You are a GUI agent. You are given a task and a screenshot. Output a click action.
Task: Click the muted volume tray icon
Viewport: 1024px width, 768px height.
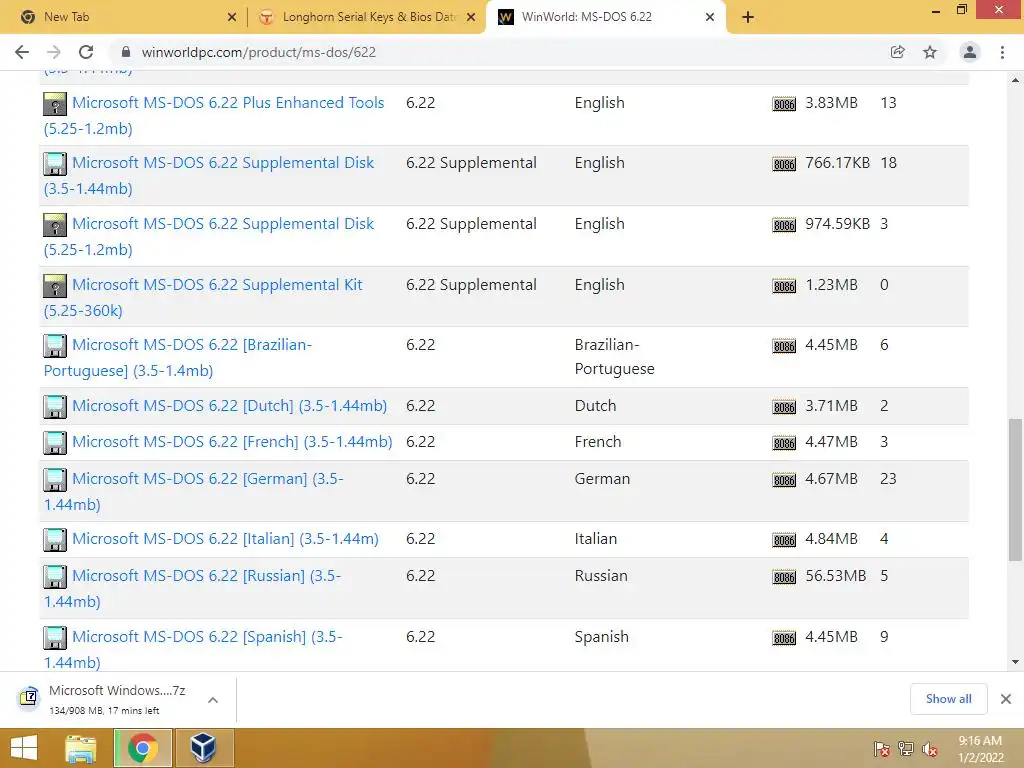(929, 749)
